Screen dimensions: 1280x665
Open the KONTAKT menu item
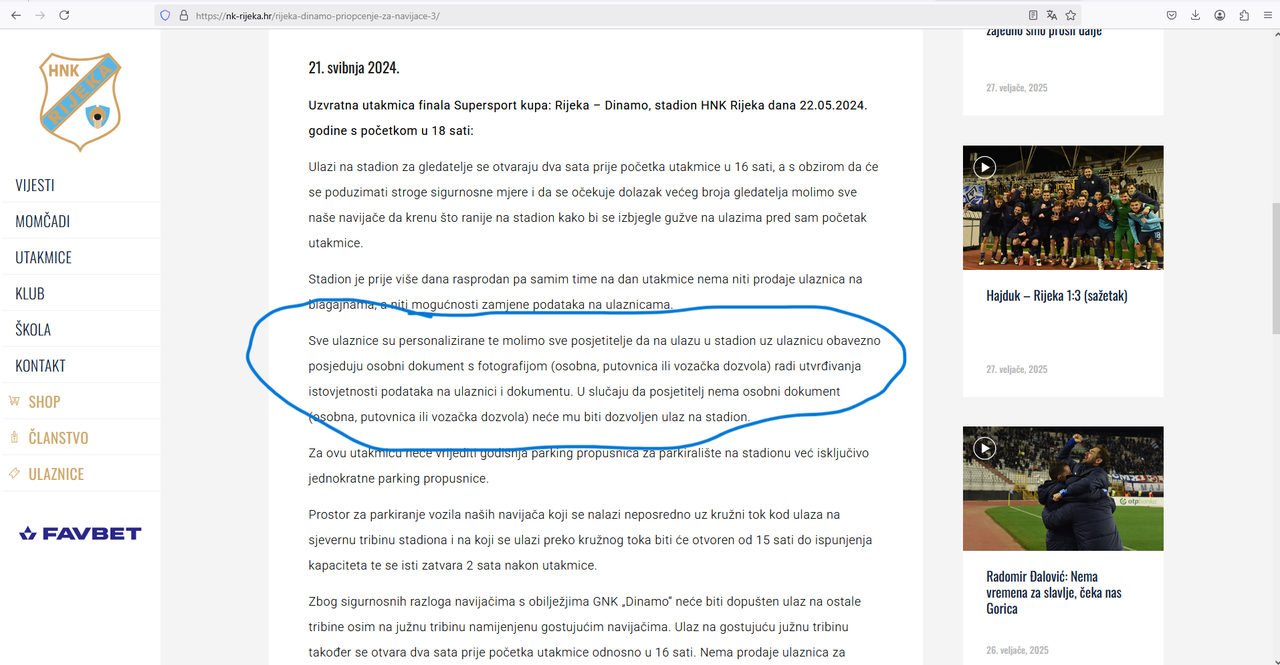tap(40, 365)
